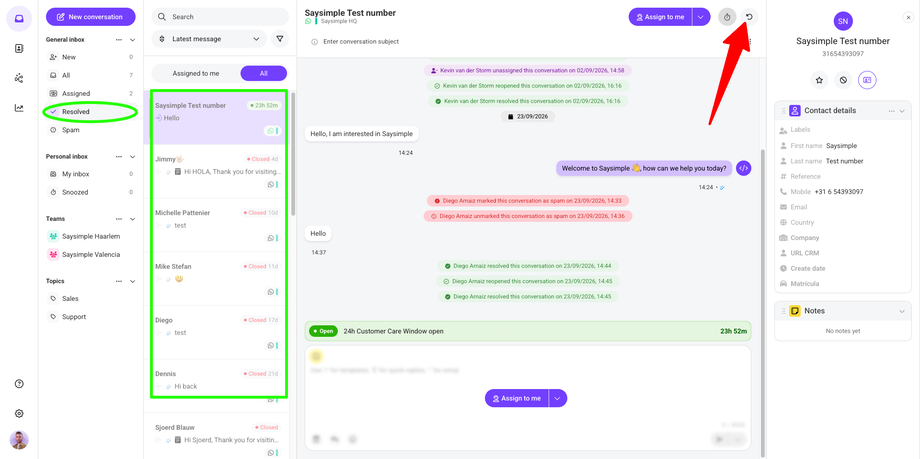Screen dimensions: 920x459
Task: Open the Personal inbox more options dots
Action: click(x=119, y=157)
